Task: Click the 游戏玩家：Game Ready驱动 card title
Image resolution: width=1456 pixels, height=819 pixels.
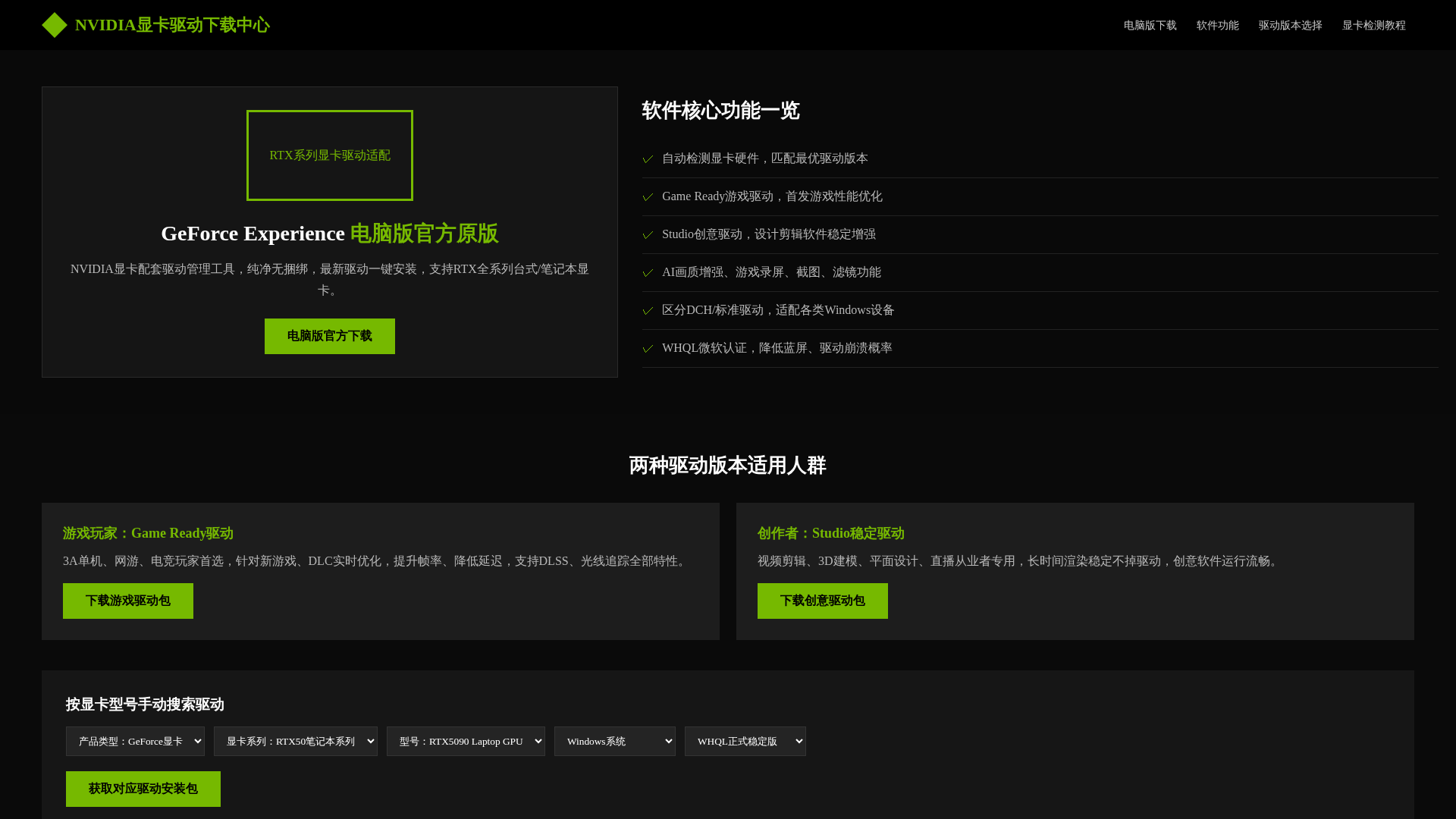Action: tap(148, 533)
